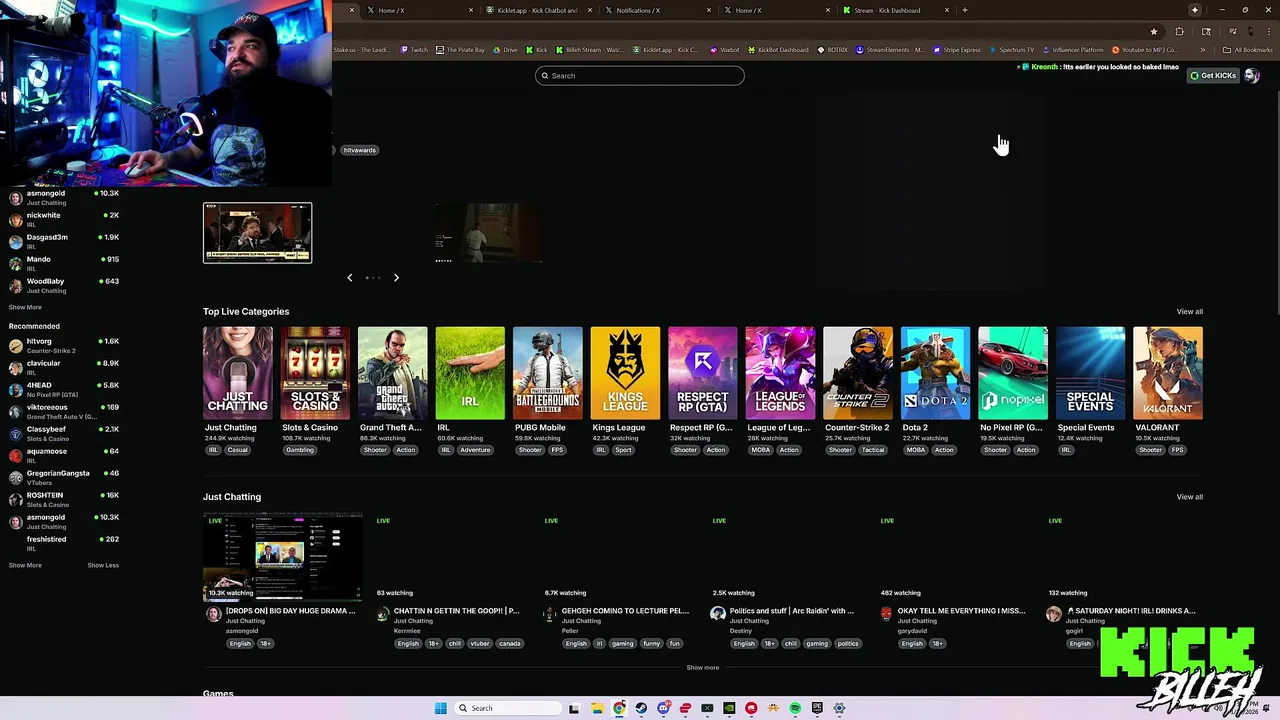Image resolution: width=1280 pixels, height=720 pixels.
Task: Open the Twitch bookmark
Action: [414, 50]
